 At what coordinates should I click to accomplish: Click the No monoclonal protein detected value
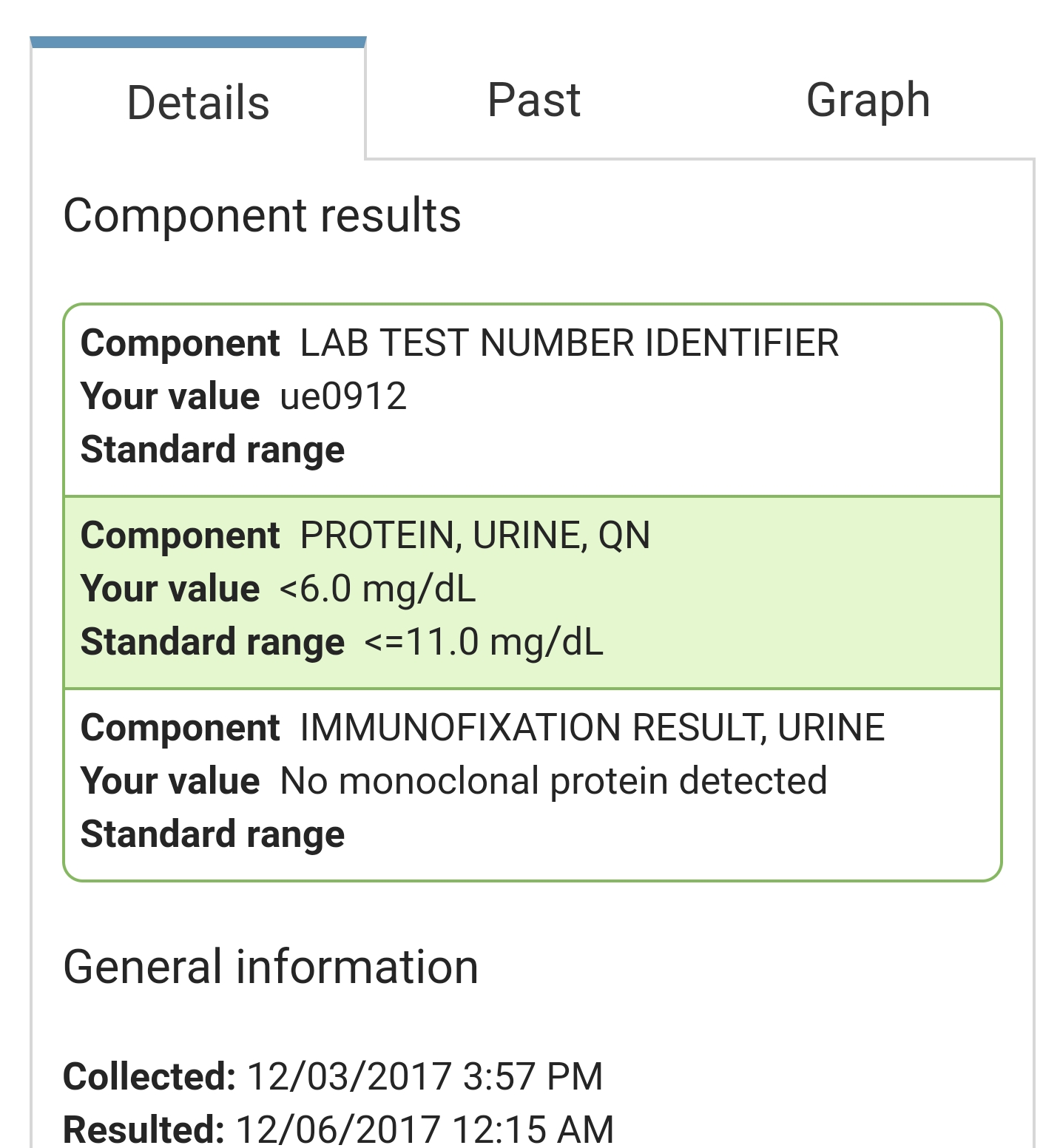click(553, 781)
